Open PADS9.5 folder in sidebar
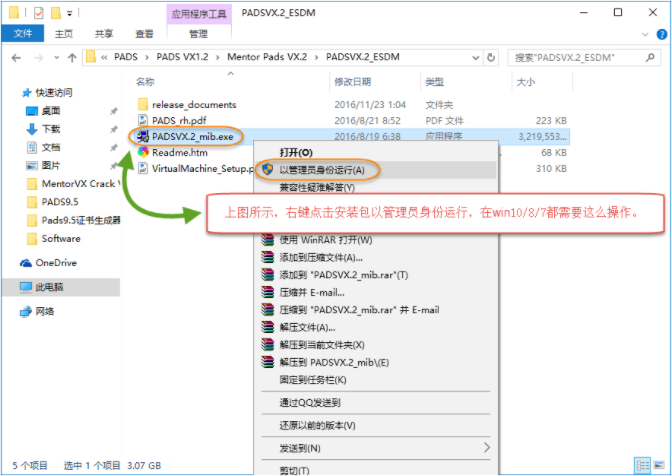The image size is (672, 476). 60,202
